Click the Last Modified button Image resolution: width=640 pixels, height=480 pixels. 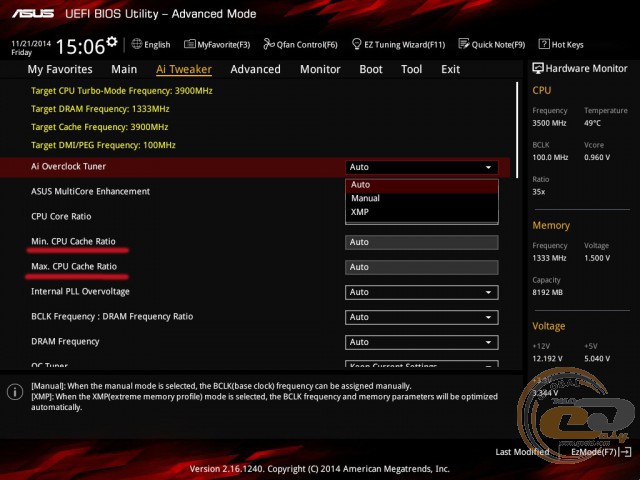tap(522, 452)
